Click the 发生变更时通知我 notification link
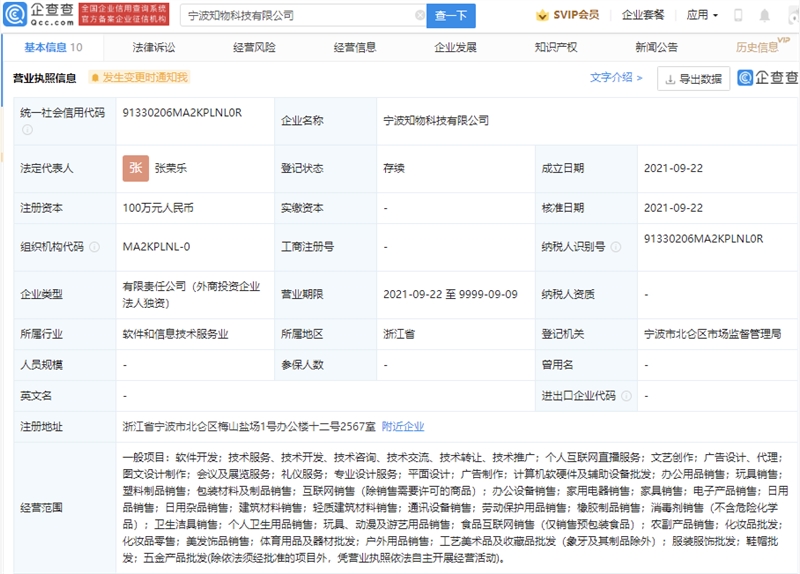Screen dimensions: 800x574 138,78
